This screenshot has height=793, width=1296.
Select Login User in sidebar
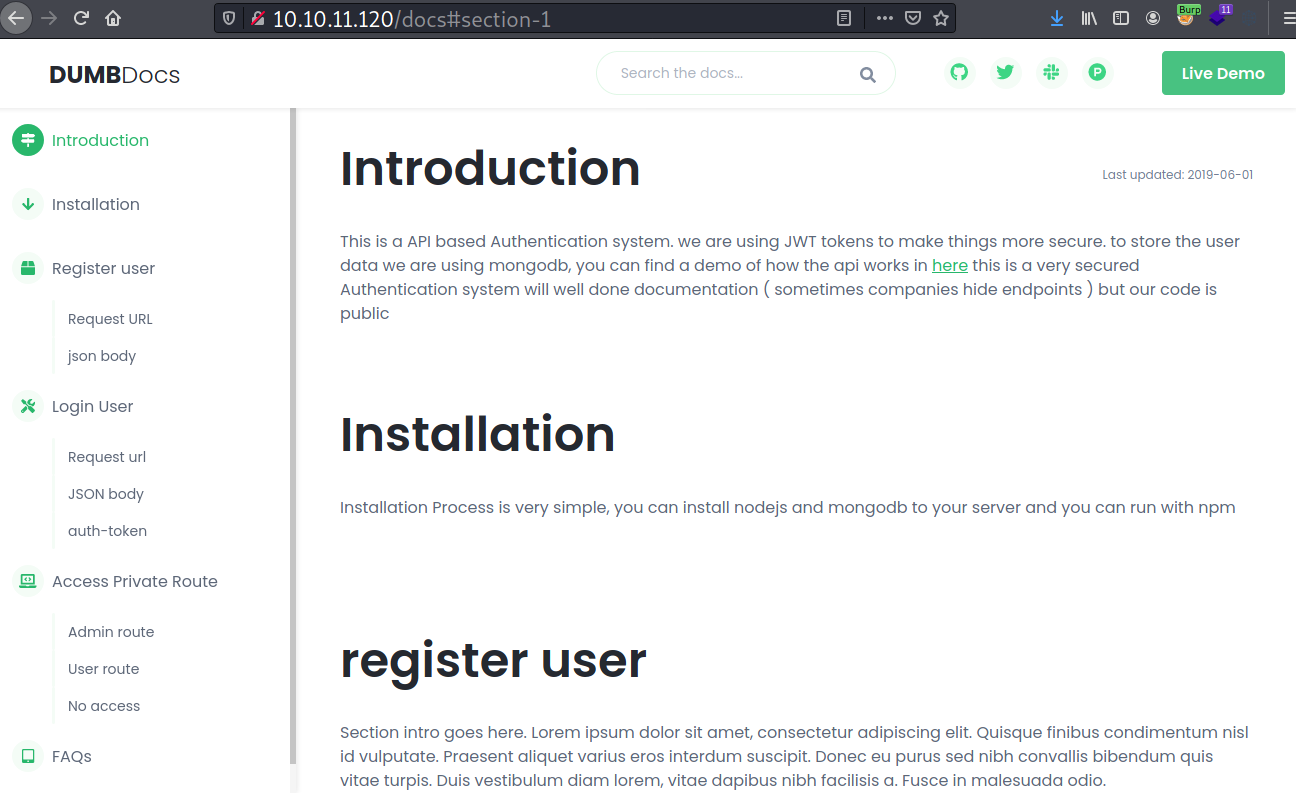tap(92, 406)
